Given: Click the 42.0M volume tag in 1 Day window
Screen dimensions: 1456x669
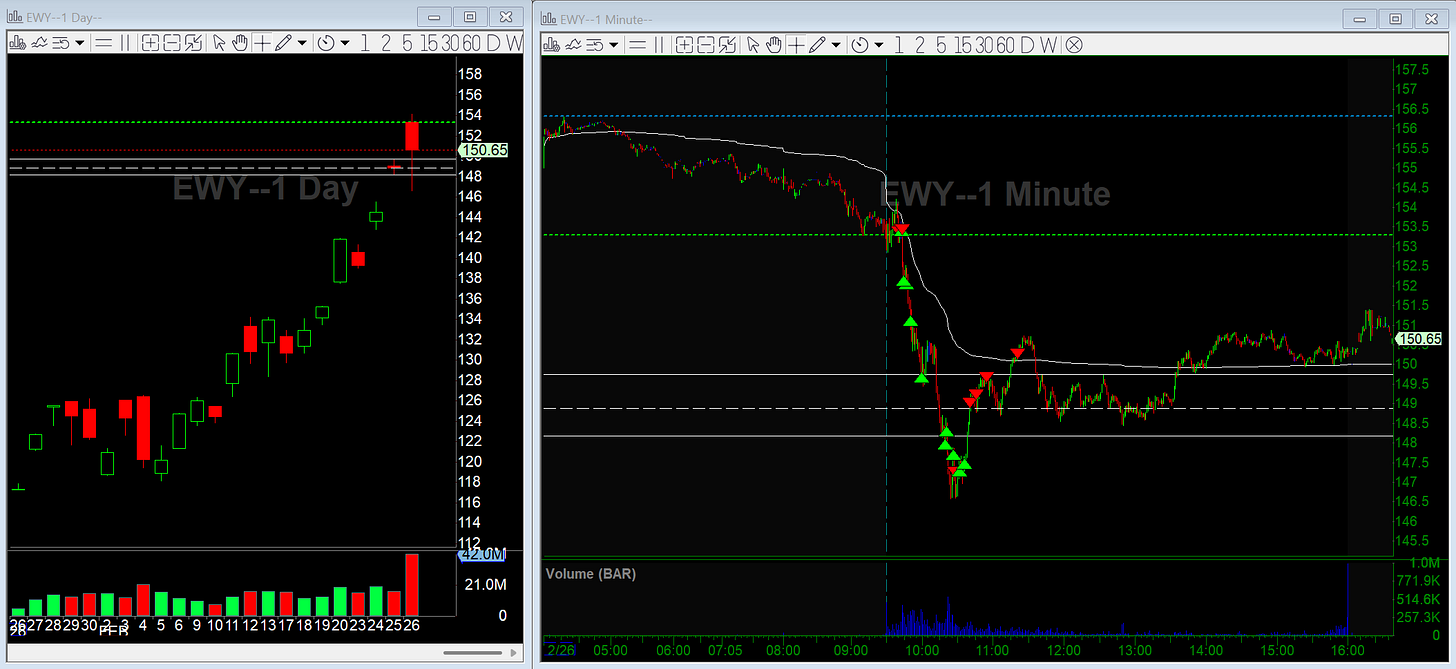Looking at the screenshot, I should click(x=483, y=555).
